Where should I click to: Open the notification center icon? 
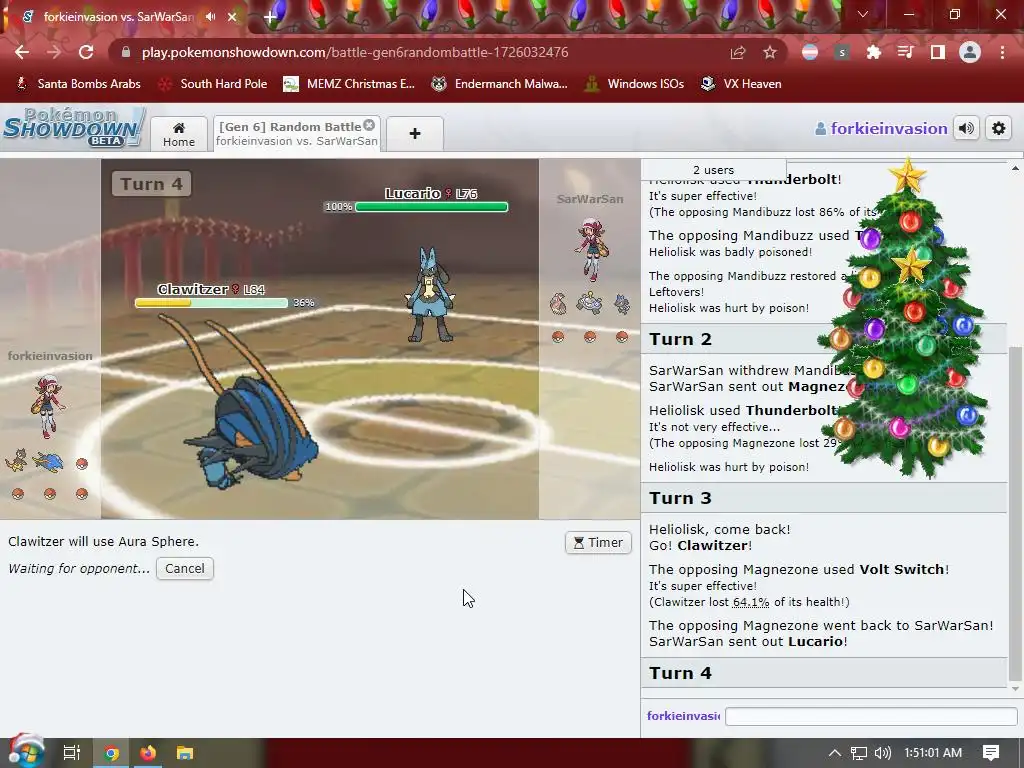[x=991, y=753]
